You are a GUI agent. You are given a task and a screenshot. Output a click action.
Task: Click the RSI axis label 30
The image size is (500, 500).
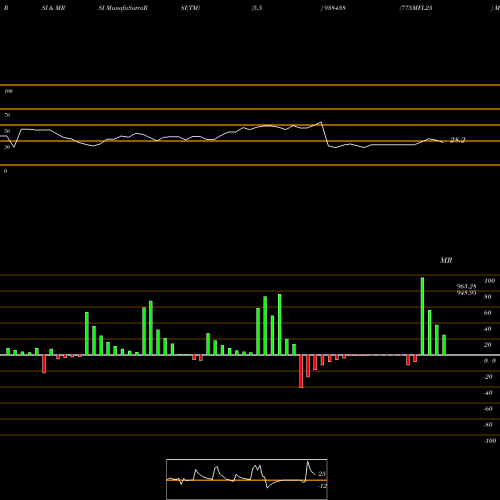(x=7, y=147)
